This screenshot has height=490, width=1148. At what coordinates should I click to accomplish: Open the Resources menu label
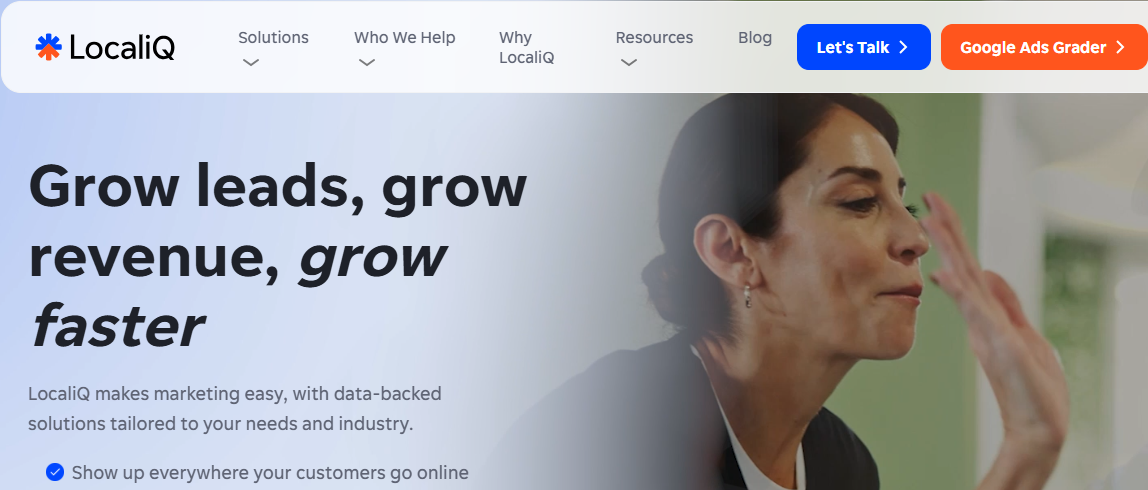click(654, 37)
